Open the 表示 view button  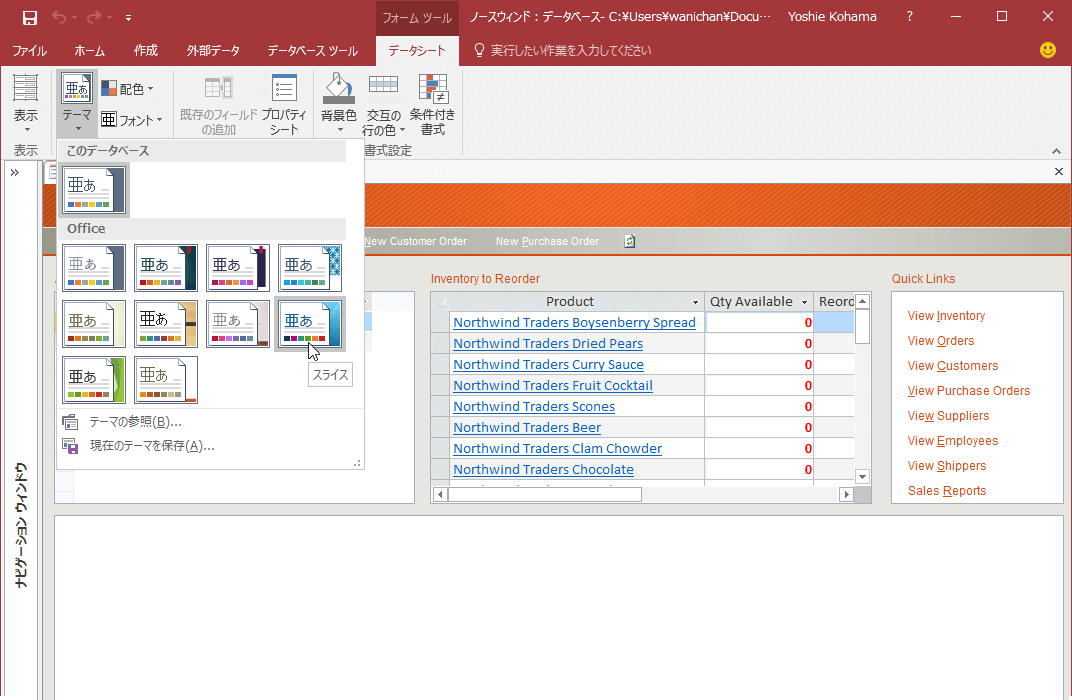26,103
